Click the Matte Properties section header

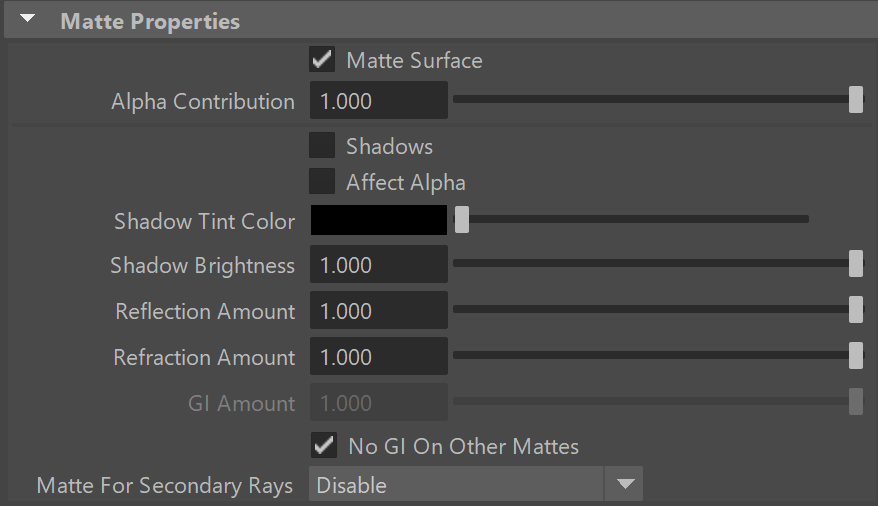441,21
